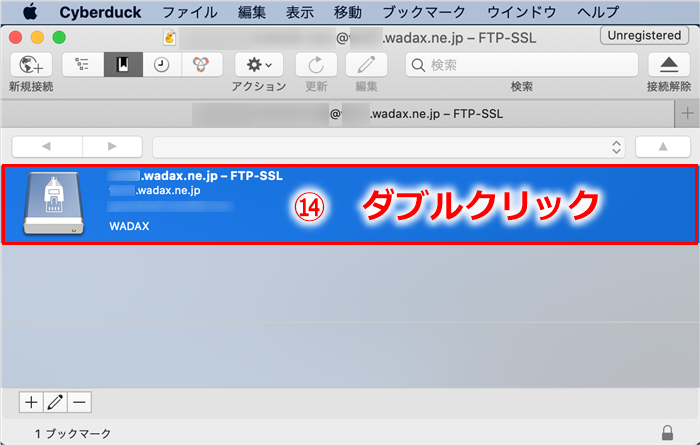The image size is (700, 445).
Task: Open the path dropdown selector
Action: coord(388,147)
